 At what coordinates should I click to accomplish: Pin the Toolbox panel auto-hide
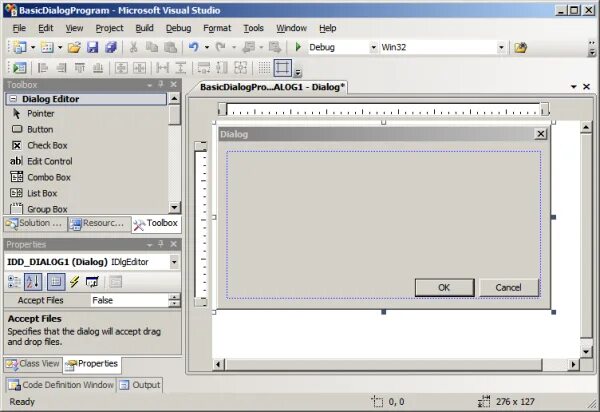(x=161, y=84)
